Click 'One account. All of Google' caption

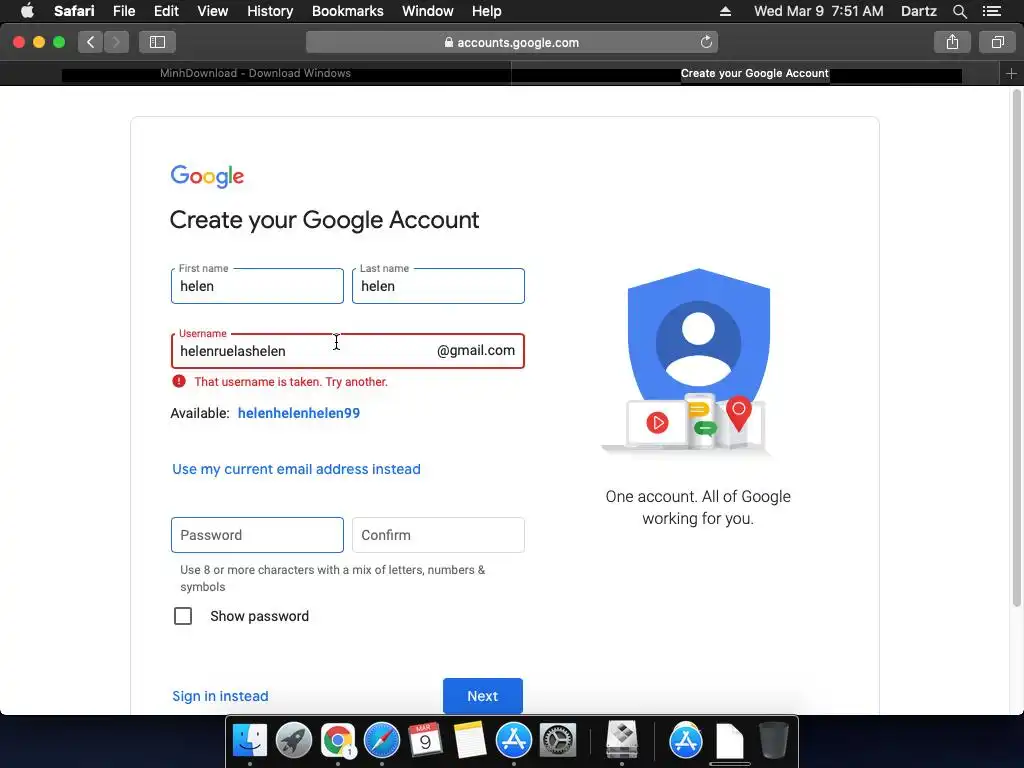click(698, 507)
